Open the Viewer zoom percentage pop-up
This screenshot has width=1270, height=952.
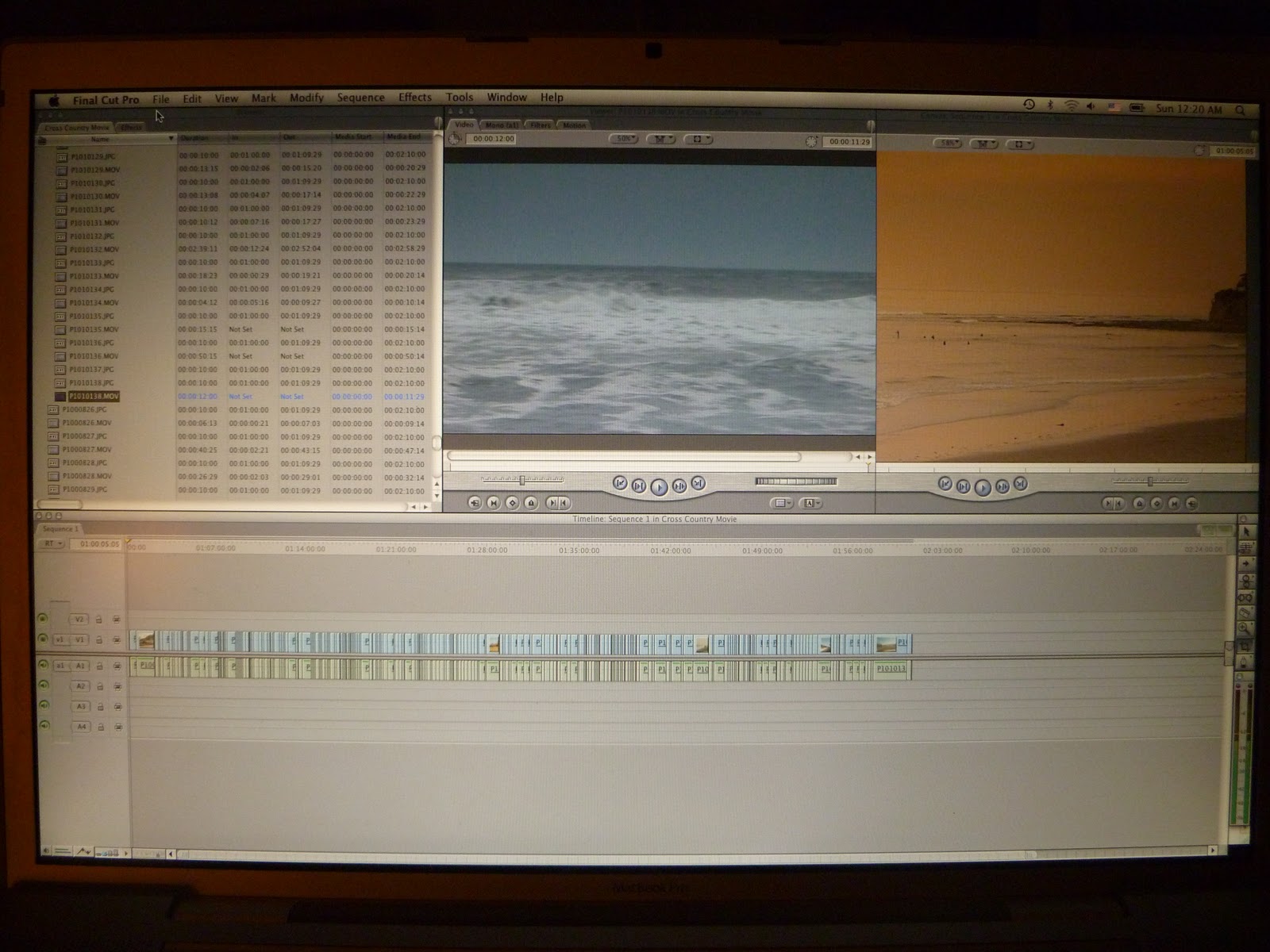tap(625, 139)
